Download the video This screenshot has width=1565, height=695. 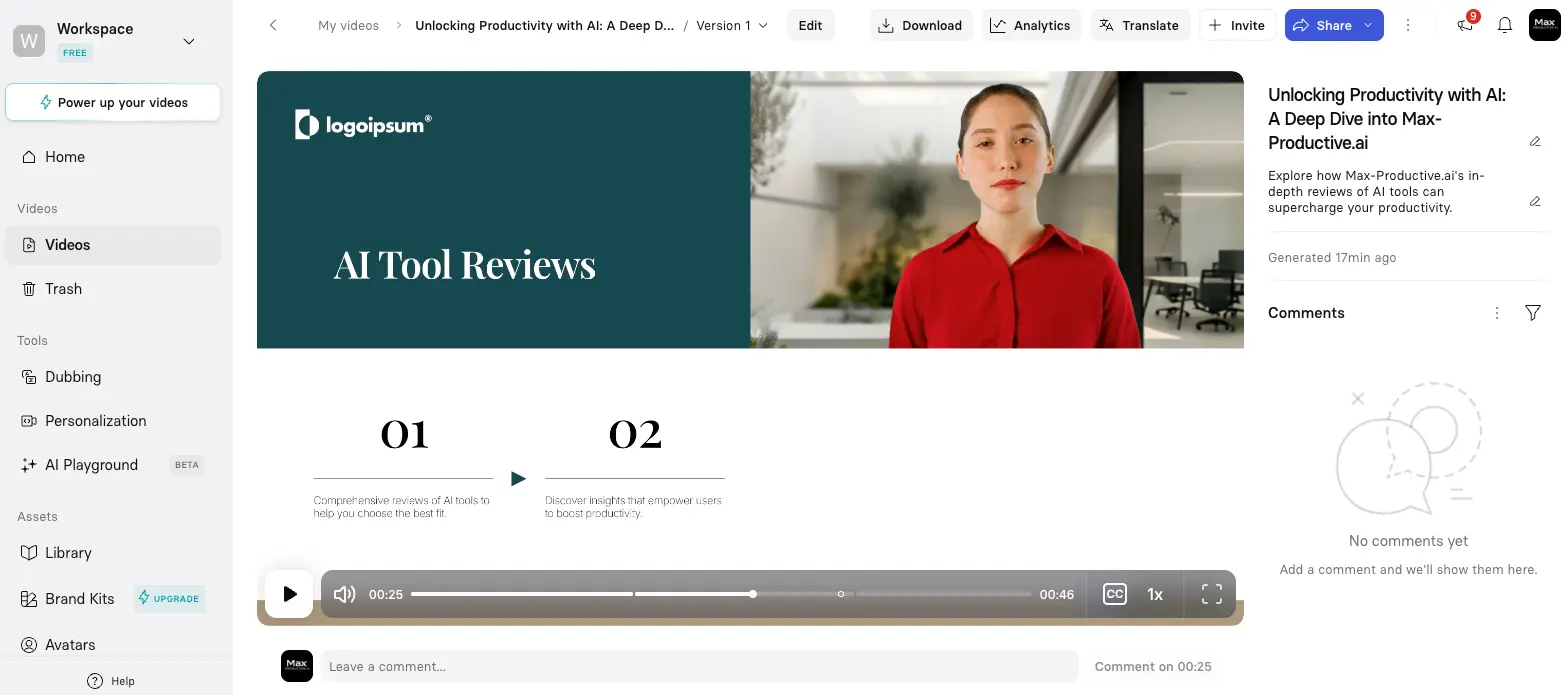pyautogui.click(x=920, y=25)
